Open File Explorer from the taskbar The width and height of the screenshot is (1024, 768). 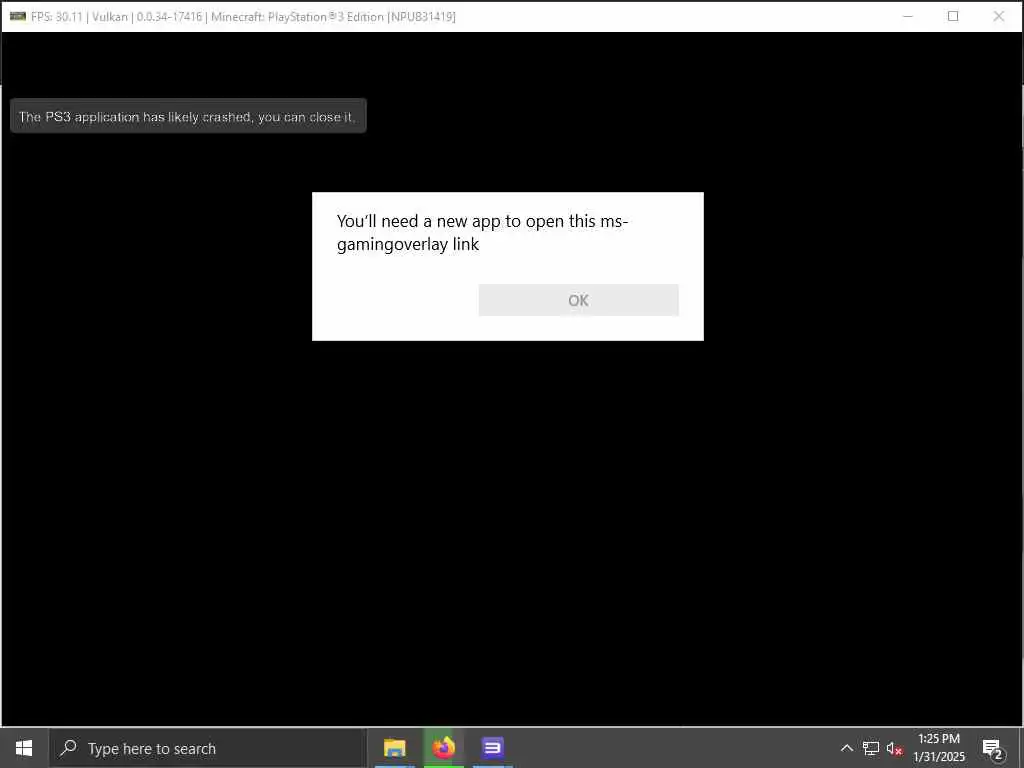394,748
